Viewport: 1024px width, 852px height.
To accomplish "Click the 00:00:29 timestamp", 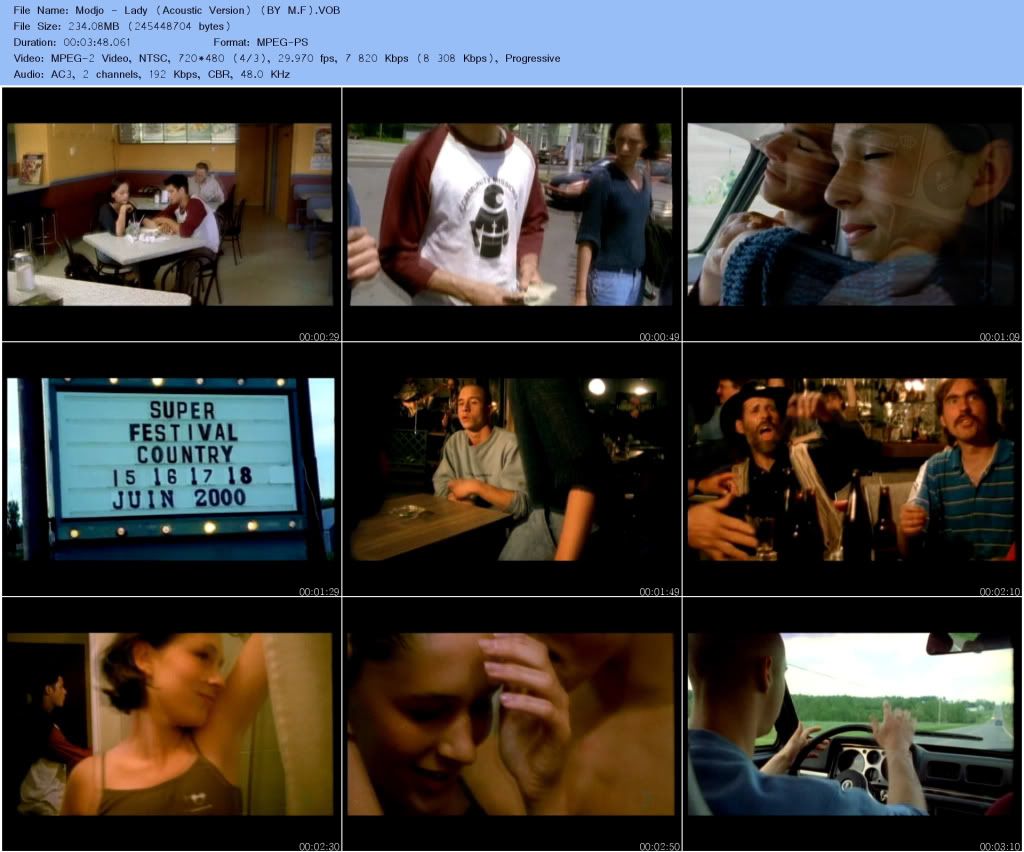I will pyautogui.click(x=319, y=337).
